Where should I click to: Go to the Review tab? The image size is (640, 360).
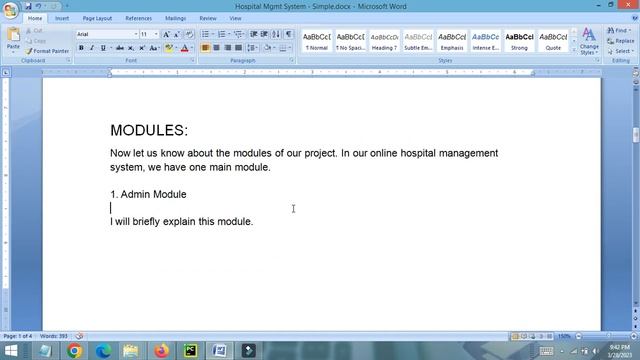click(x=208, y=18)
